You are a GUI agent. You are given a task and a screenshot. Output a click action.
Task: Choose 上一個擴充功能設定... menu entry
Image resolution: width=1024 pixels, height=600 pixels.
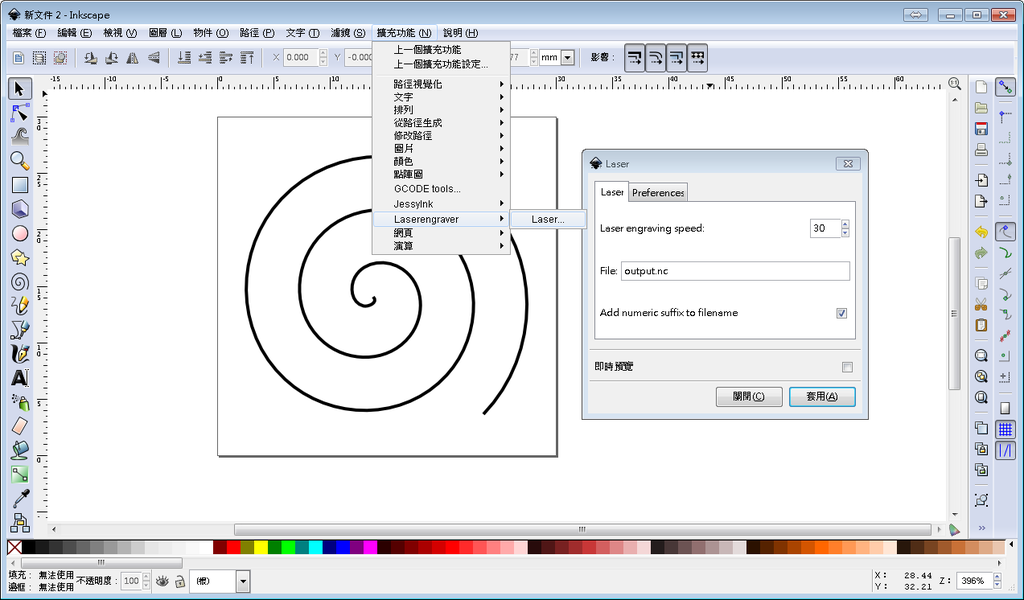(441, 64)
